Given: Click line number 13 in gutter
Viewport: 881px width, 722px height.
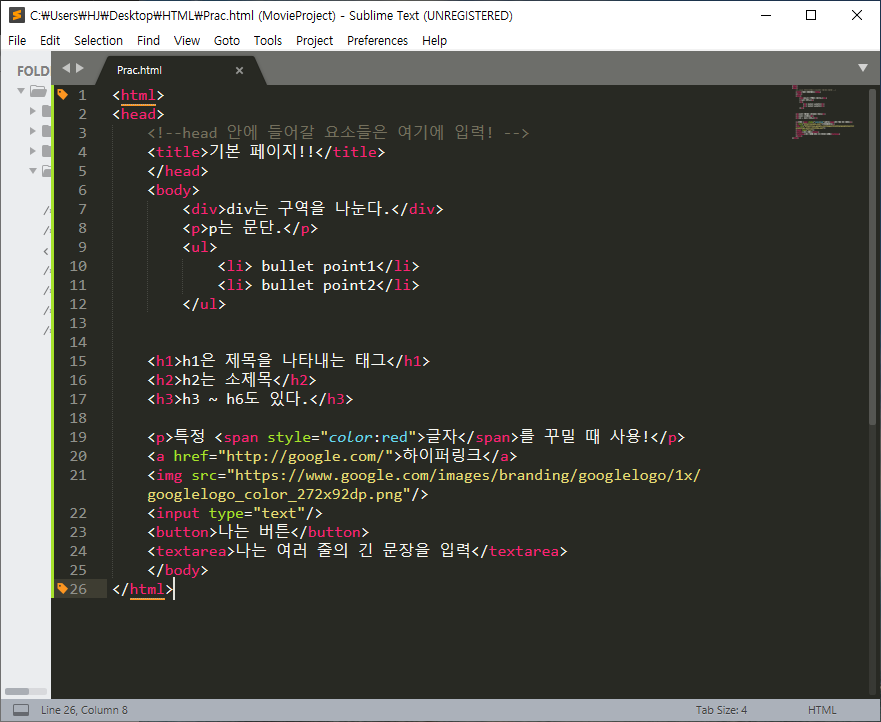Looking at the screenshot, I should tap(78, 323).
